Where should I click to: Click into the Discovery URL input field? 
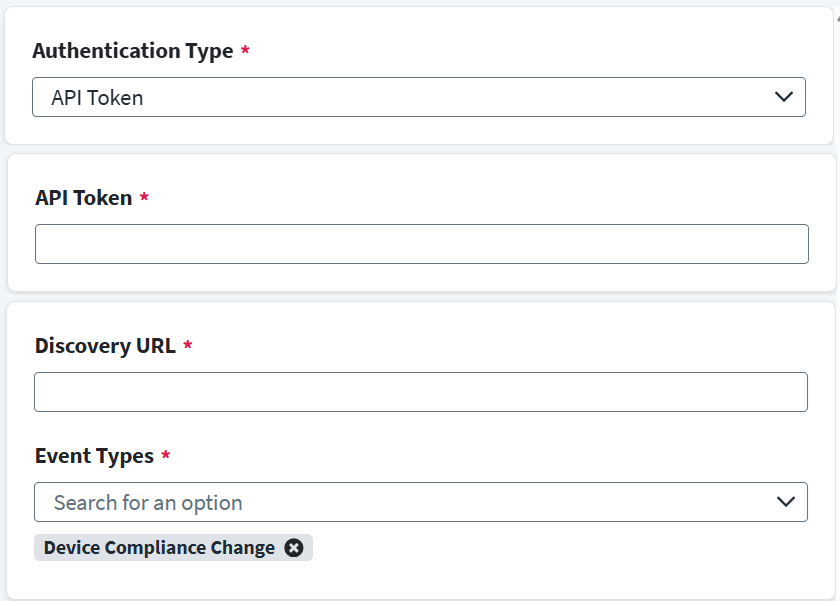point(421,392)
